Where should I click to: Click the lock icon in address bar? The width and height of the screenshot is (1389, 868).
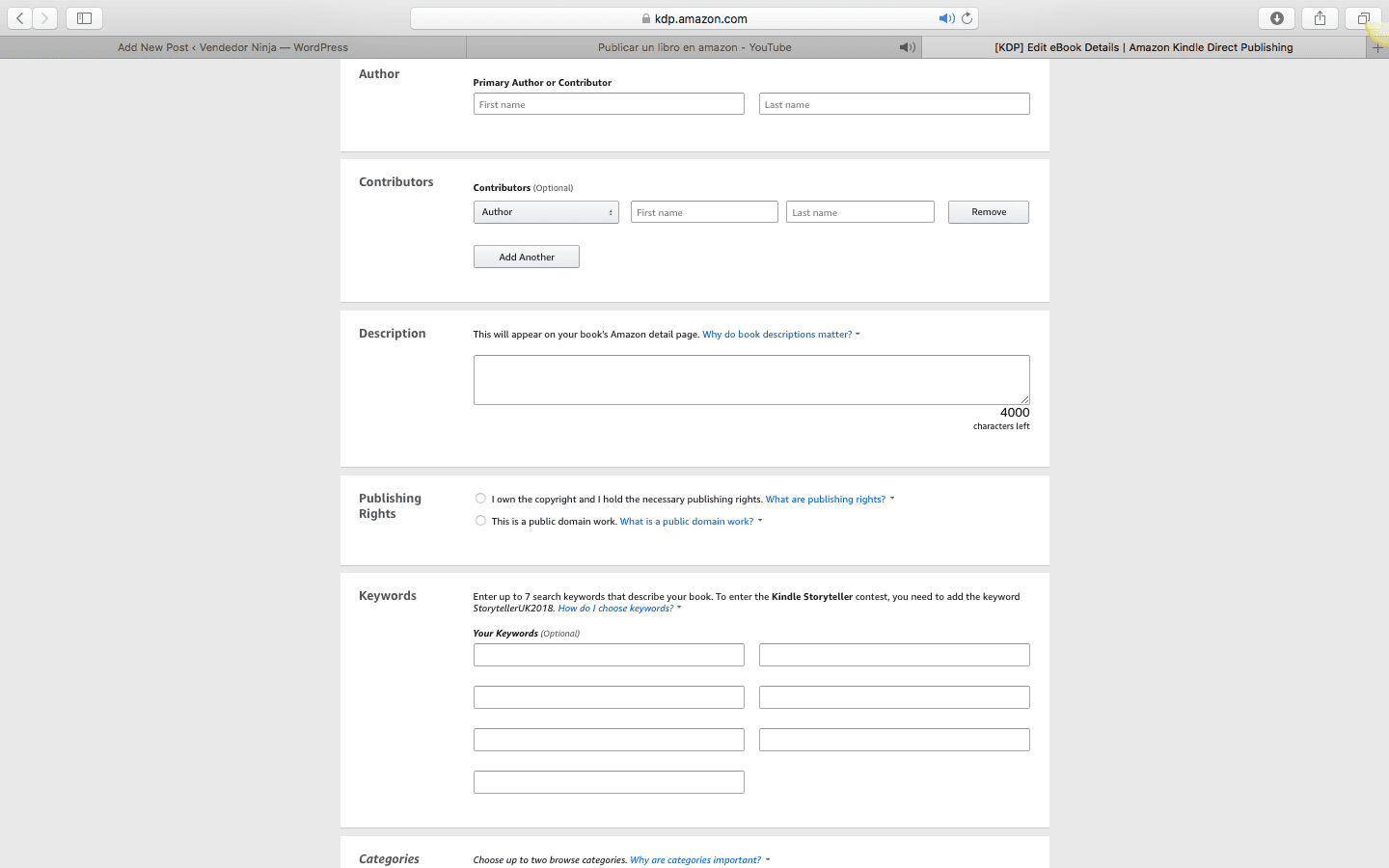(x=646, y=18)
